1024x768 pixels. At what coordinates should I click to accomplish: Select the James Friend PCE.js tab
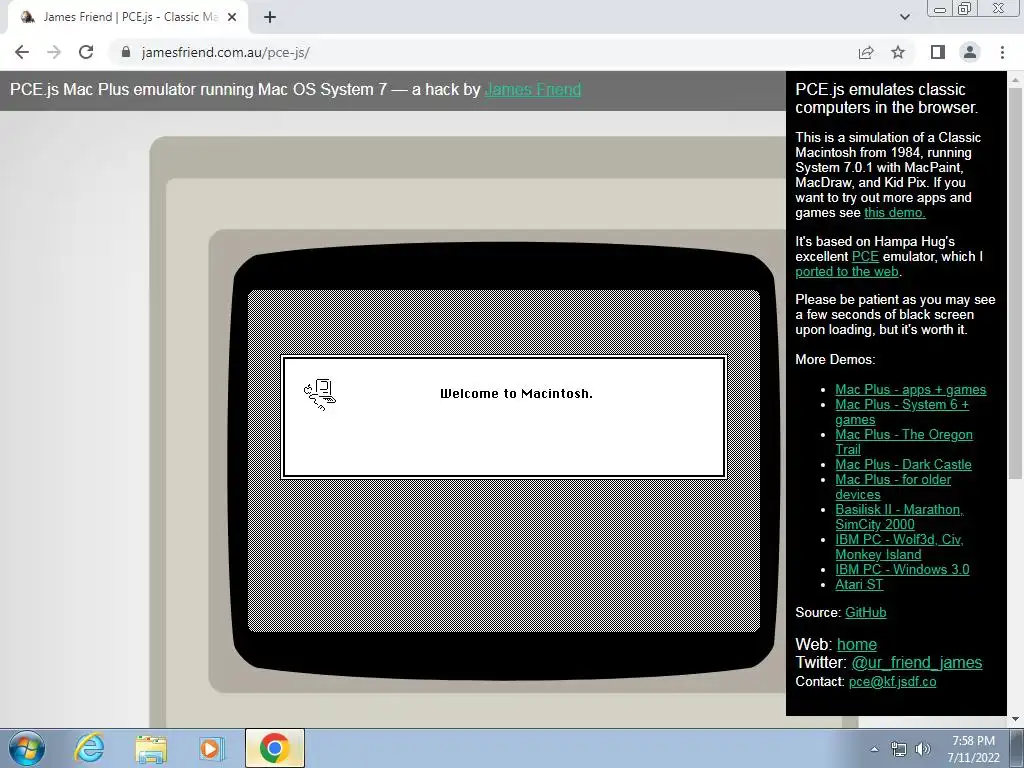click(127, 18)
